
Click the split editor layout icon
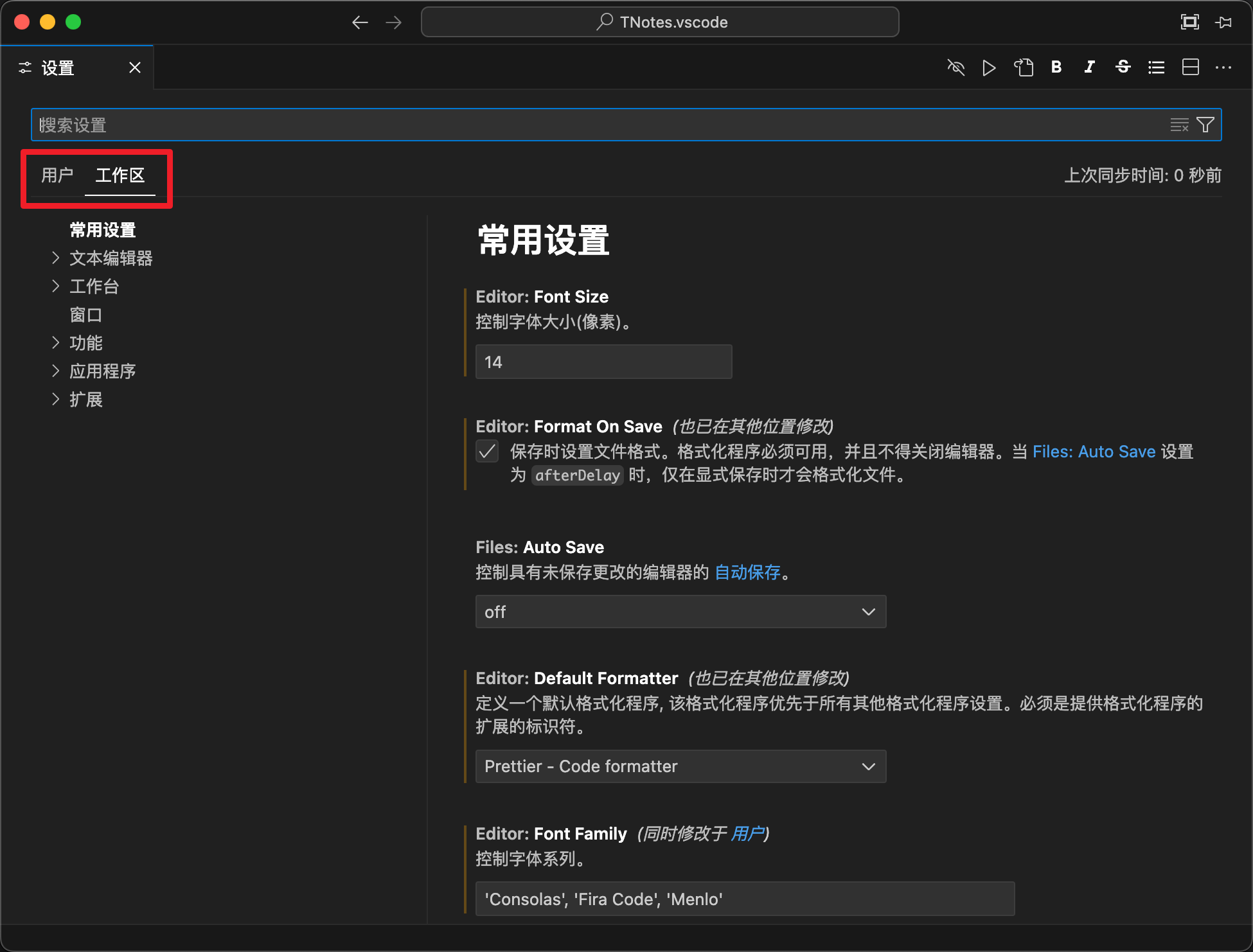pos(1190,67)
